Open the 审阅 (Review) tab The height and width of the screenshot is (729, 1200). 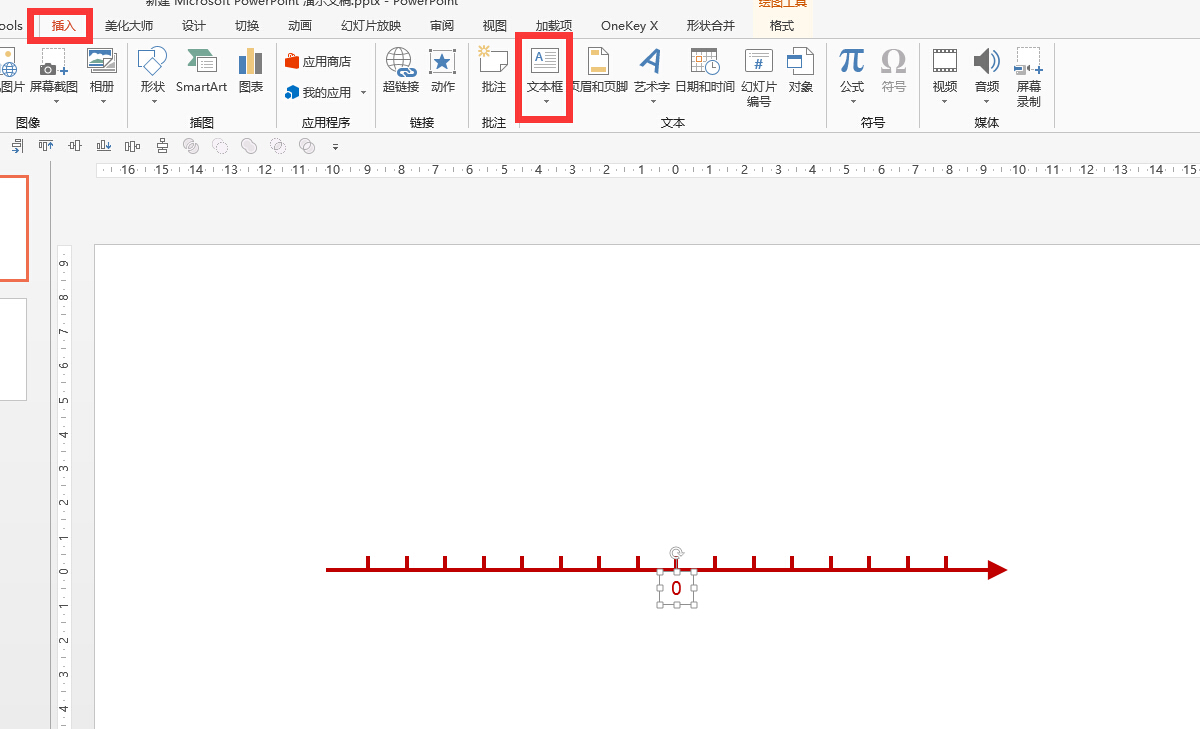pos(442,26)
